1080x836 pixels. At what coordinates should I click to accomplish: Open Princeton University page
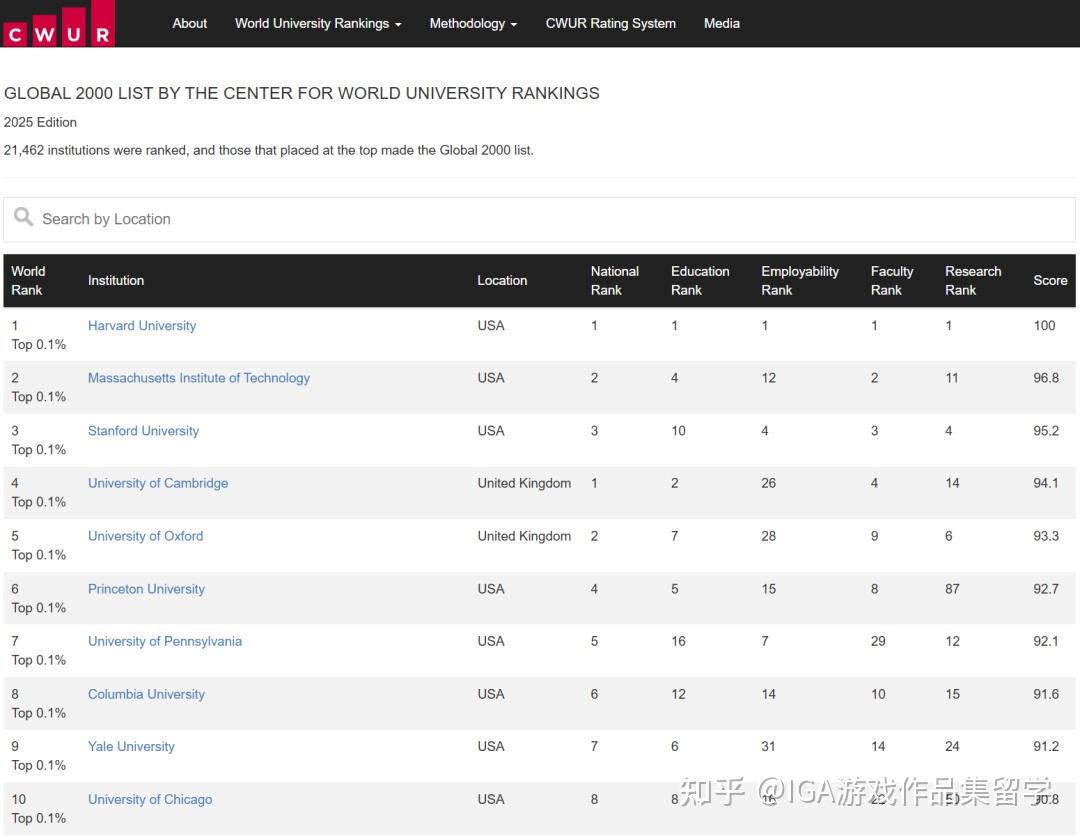[146, 589]
